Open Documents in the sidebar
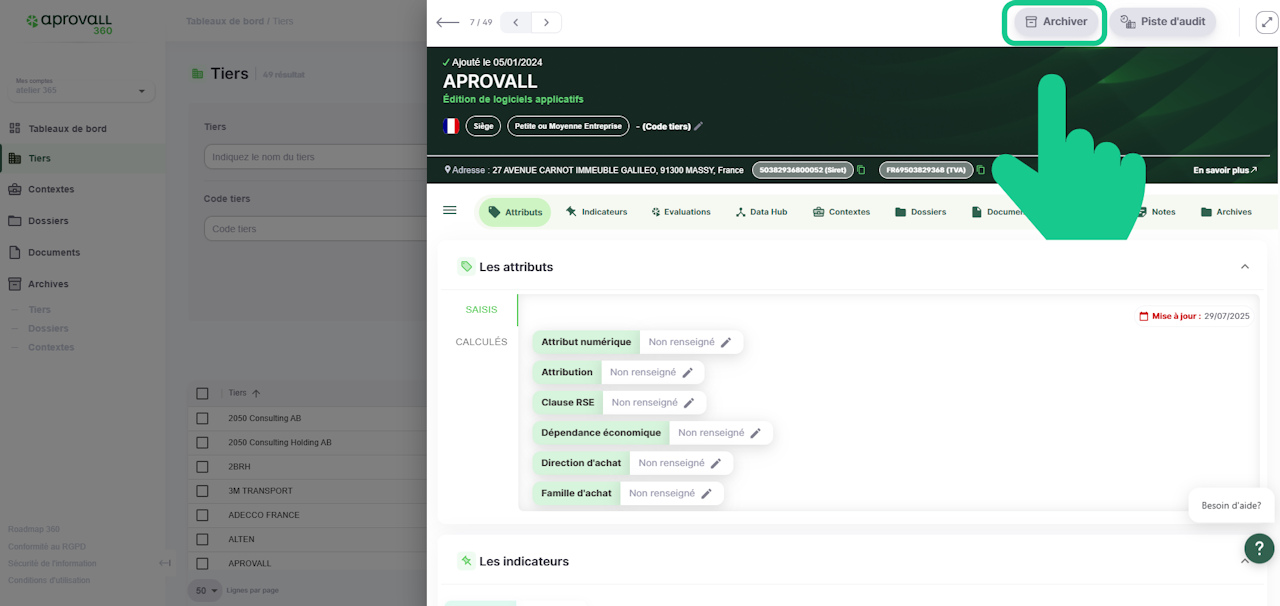1280x606 pixels. coord(54,253)
